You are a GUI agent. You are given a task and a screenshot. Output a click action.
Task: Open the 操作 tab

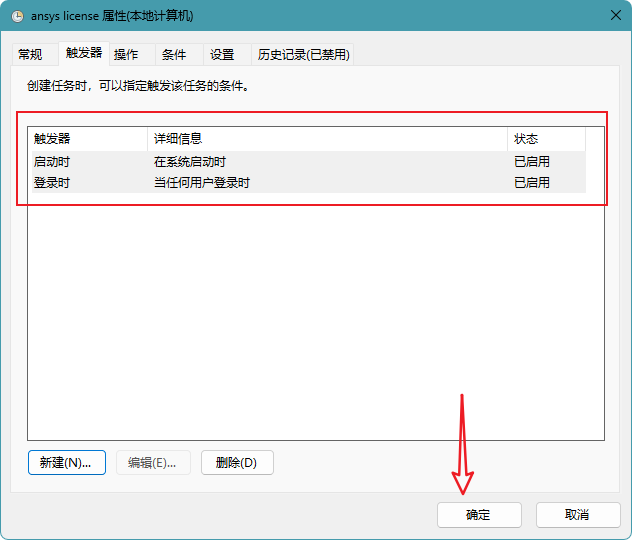point(126,54)
